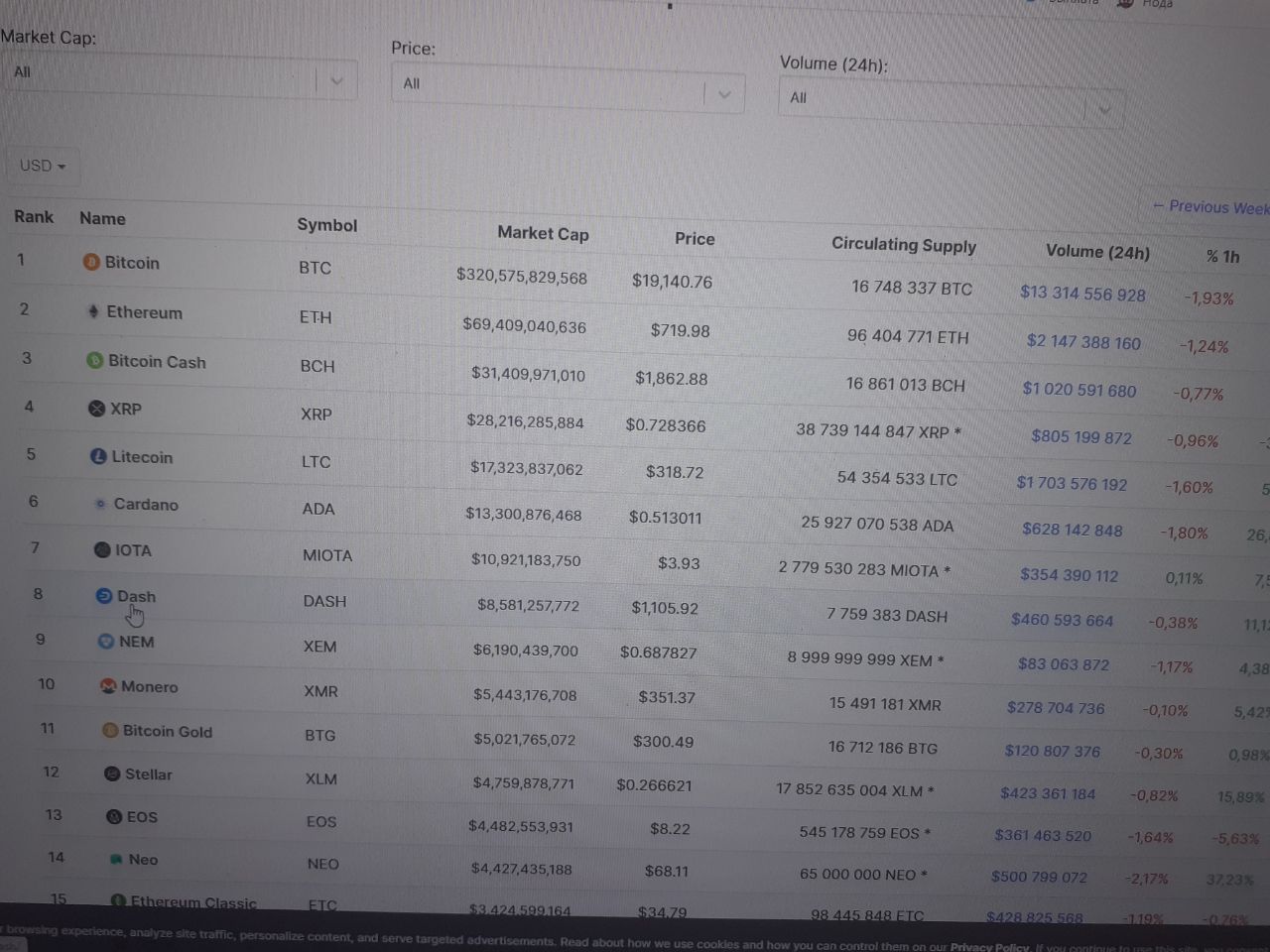
Task: Click Monero supply 15 491 181 XMR
Action: click(885, 704)
